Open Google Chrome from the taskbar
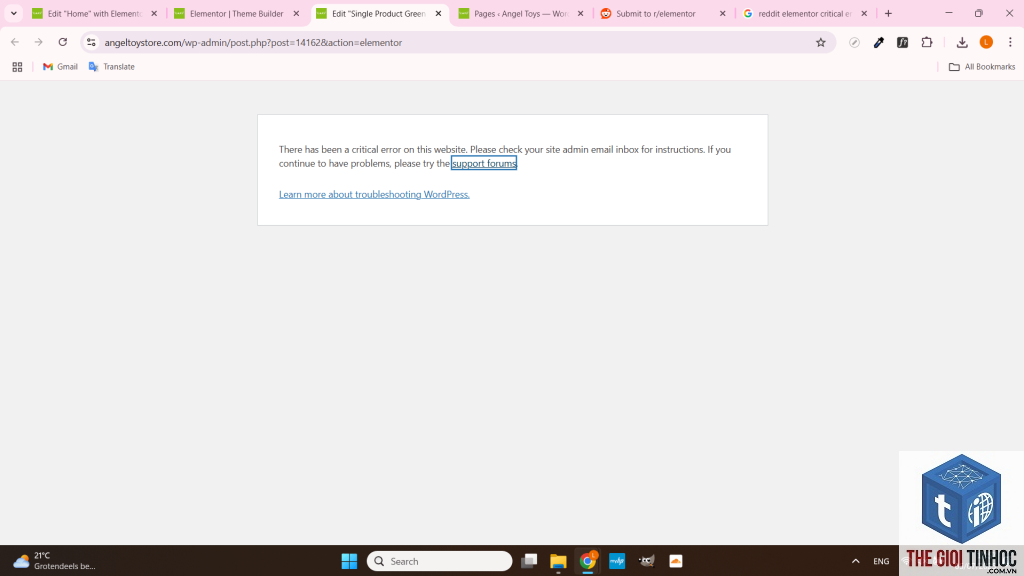The width and height of the screenshot is (1024, 576). [588, 561]
